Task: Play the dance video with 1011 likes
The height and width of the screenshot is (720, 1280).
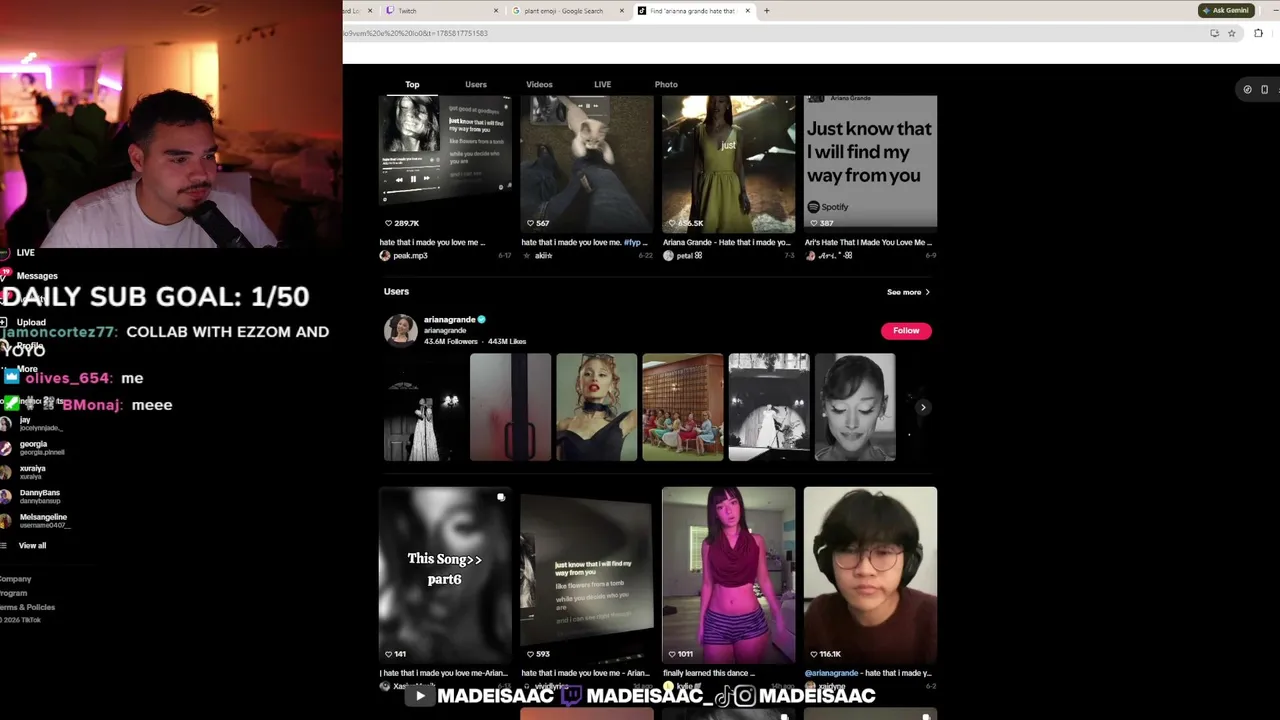Action: pos(729,575)
